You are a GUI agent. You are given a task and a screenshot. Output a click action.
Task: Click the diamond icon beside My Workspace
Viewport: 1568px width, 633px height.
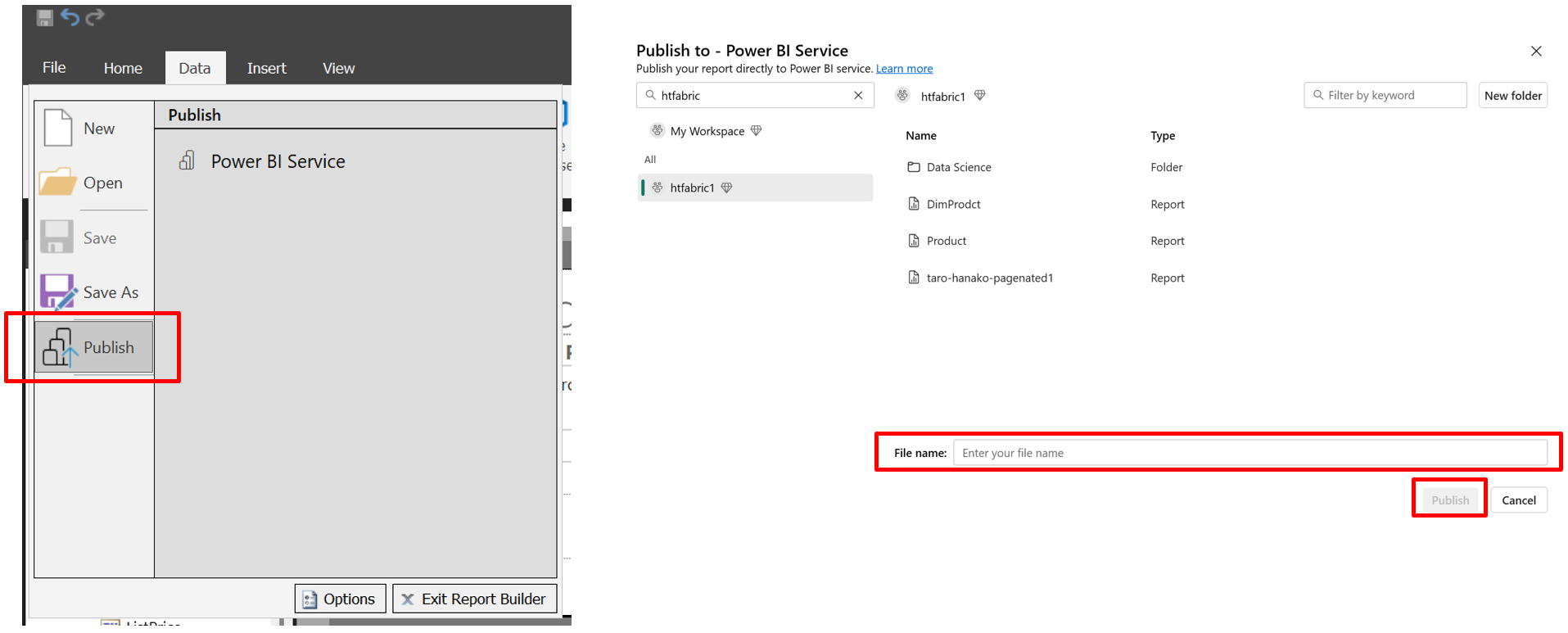tap(756, 131)
